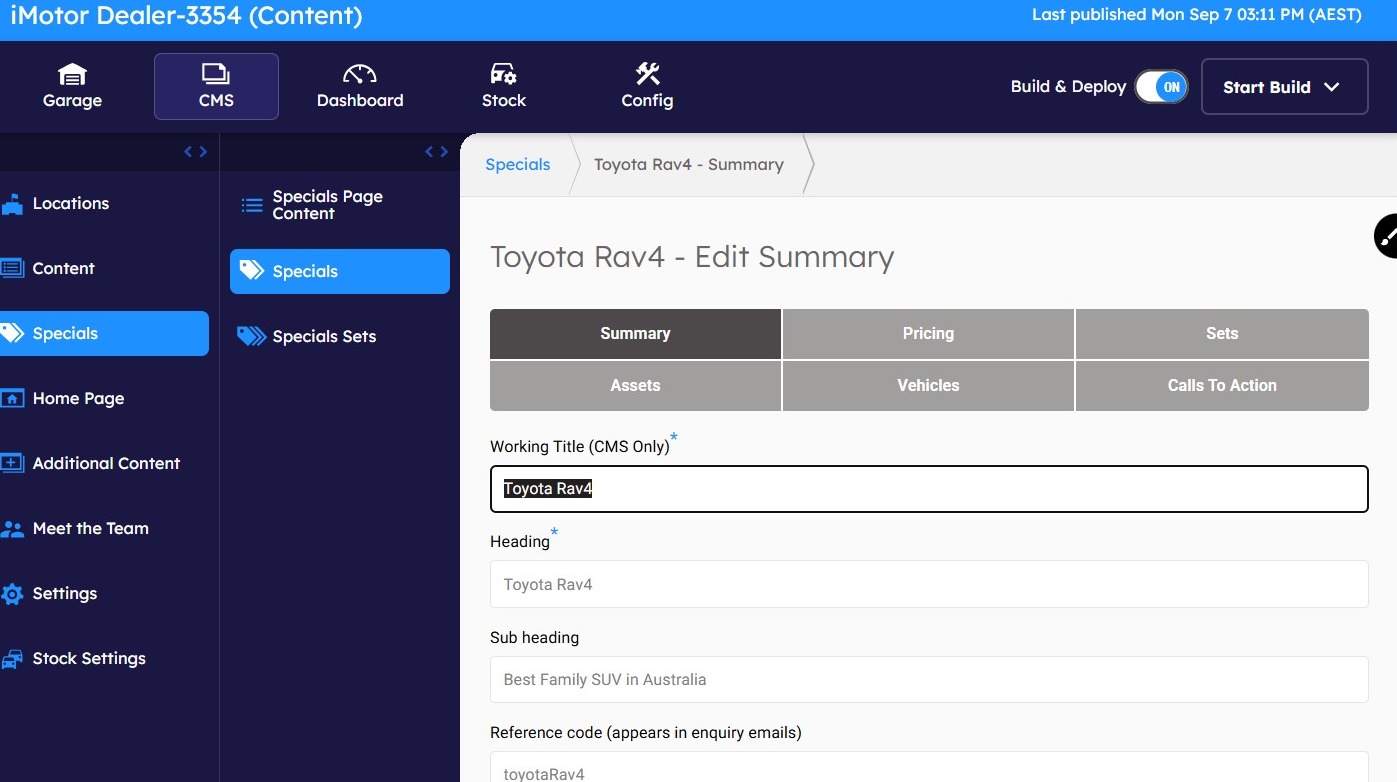
Task: Open Home Page in the sidebar
Action: [104, 398]
